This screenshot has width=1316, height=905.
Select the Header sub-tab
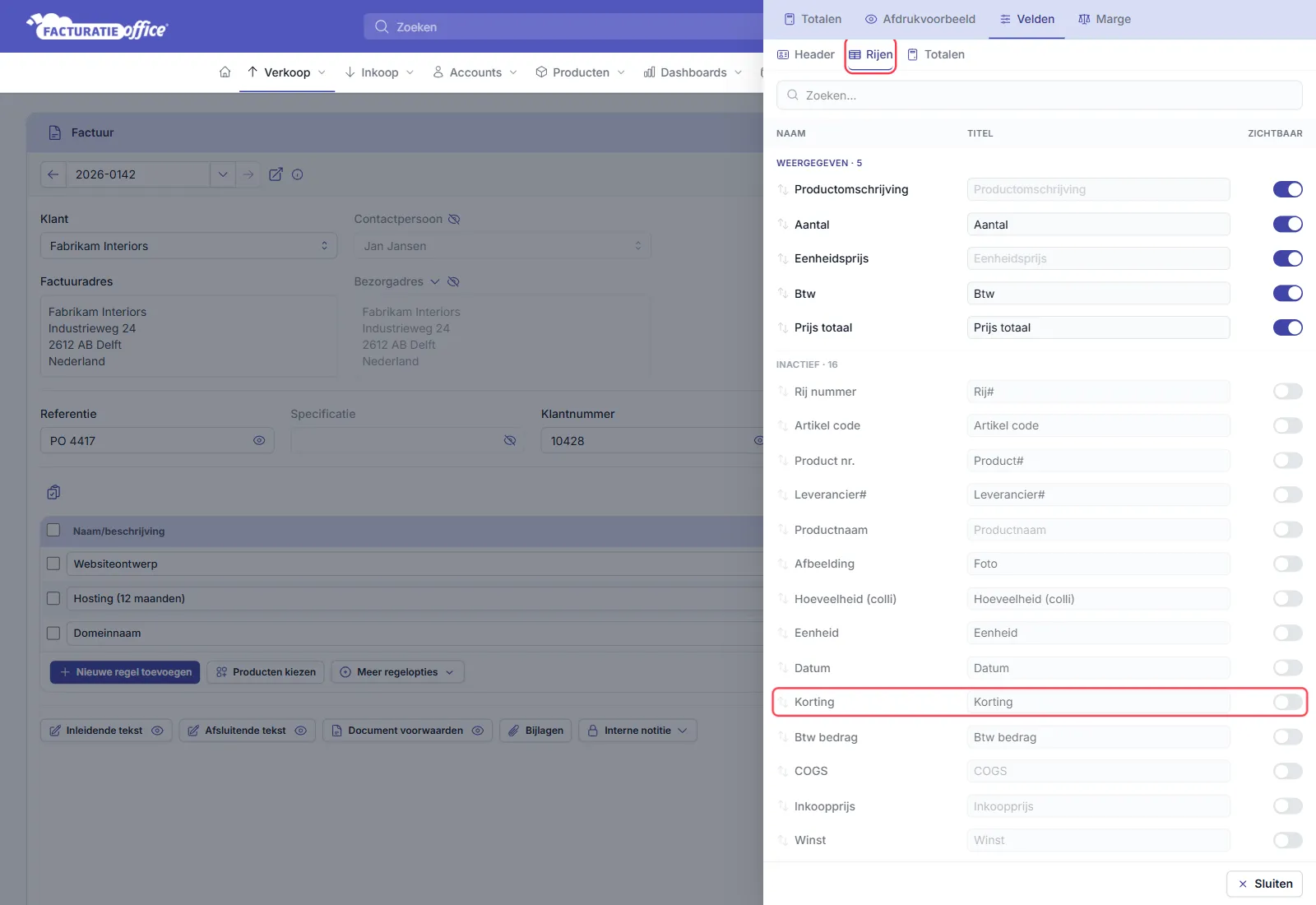click(x=806, y=54)
